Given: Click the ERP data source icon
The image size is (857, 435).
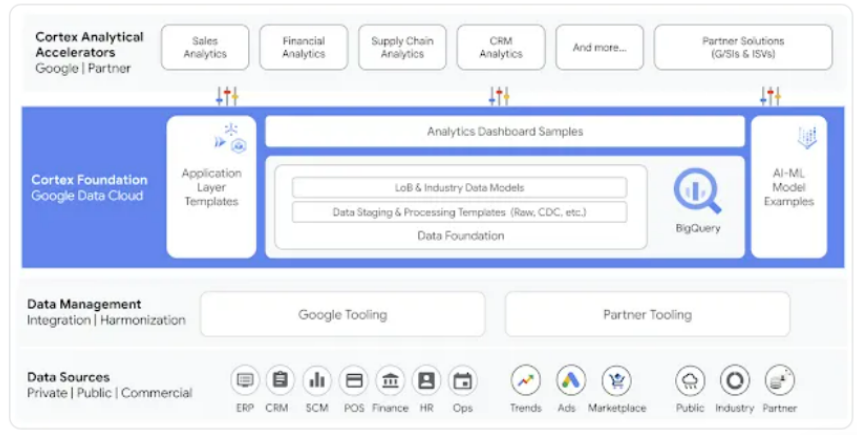Looking at the screenshot, I should (245, 380).
